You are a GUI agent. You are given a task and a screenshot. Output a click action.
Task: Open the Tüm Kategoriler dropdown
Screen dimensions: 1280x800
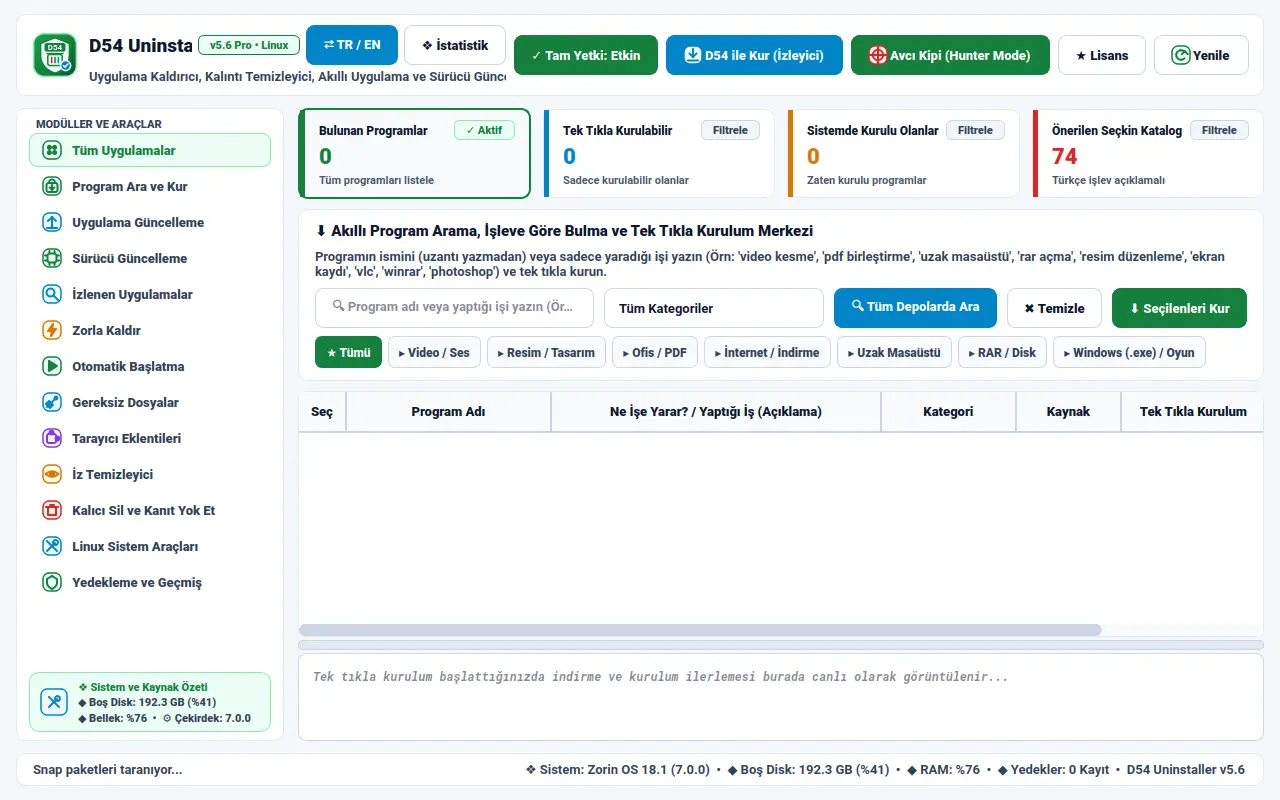(x=714, y=308)
